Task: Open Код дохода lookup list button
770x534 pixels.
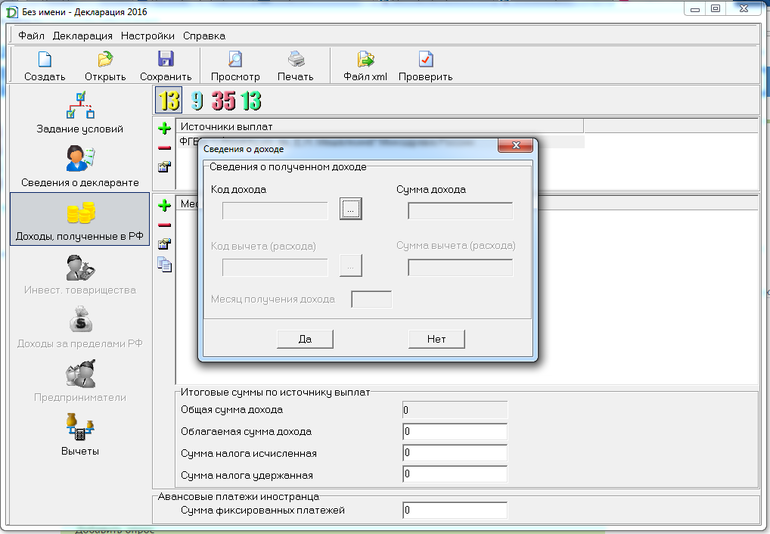Action: tap(350, 209)
